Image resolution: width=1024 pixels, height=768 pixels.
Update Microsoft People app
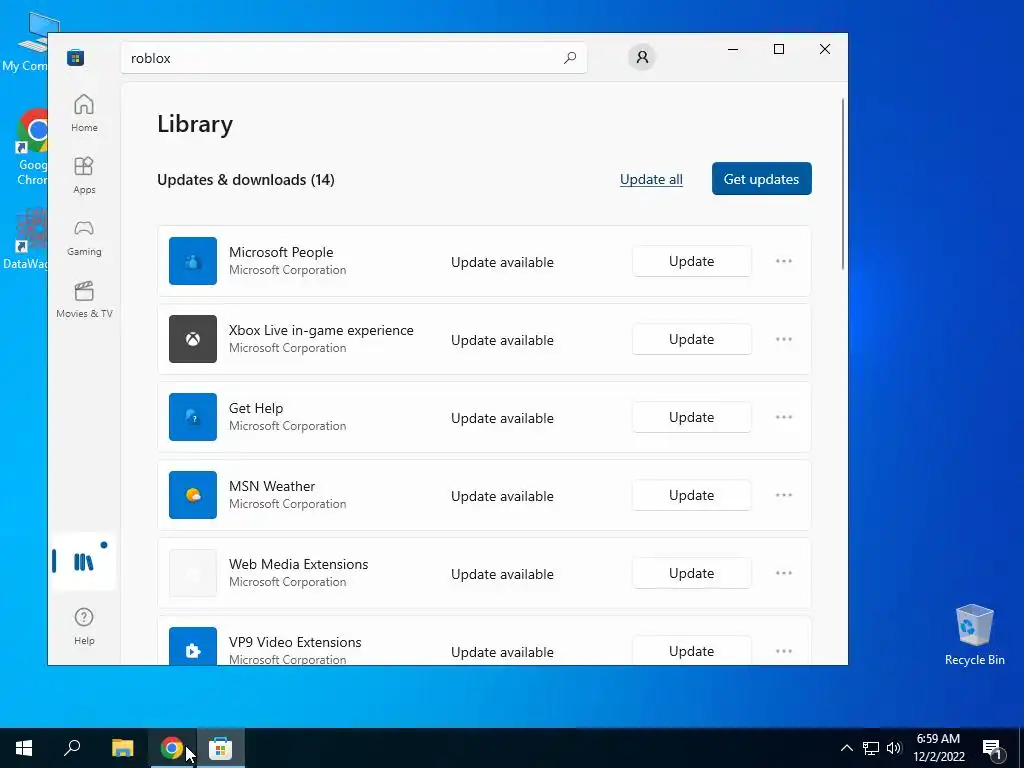pos(692,261)
